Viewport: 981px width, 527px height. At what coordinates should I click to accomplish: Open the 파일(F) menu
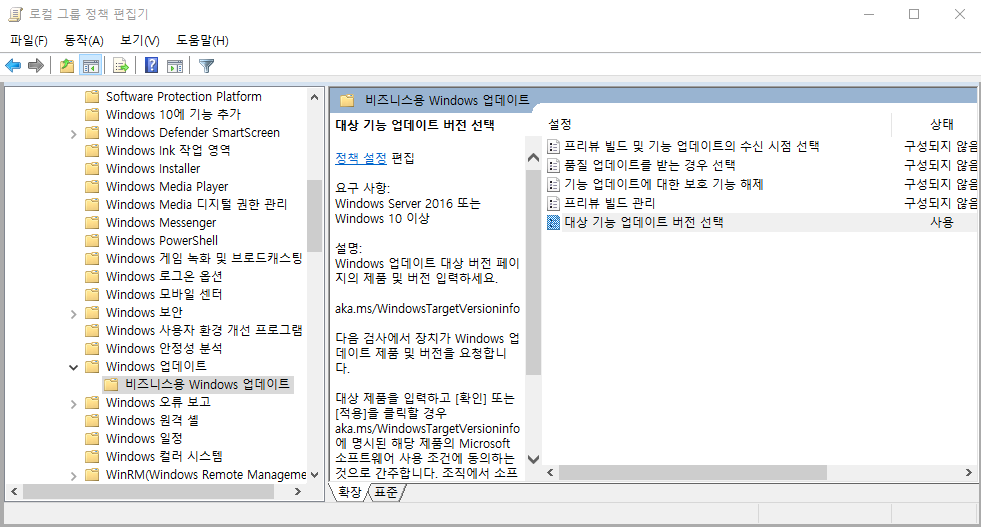coord(29,41)
